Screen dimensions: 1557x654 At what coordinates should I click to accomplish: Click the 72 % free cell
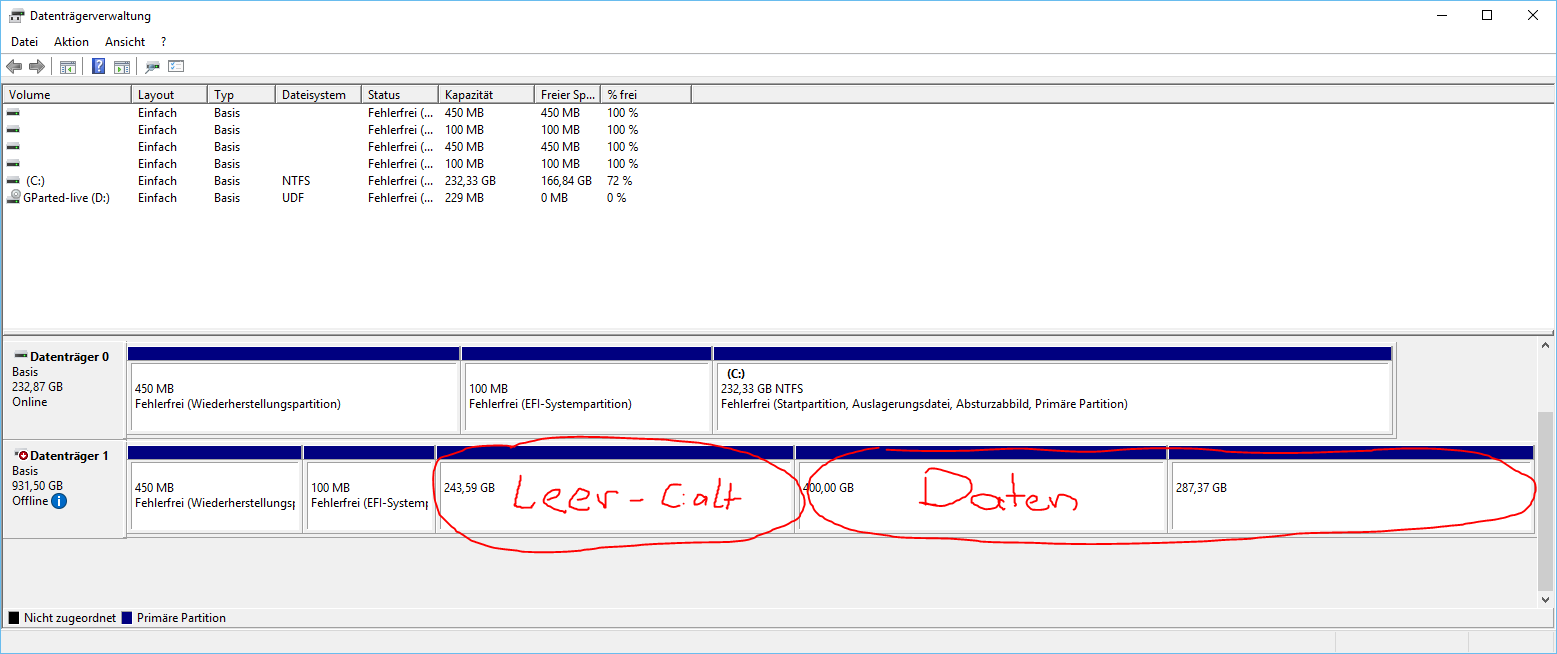tap(619, 181)
